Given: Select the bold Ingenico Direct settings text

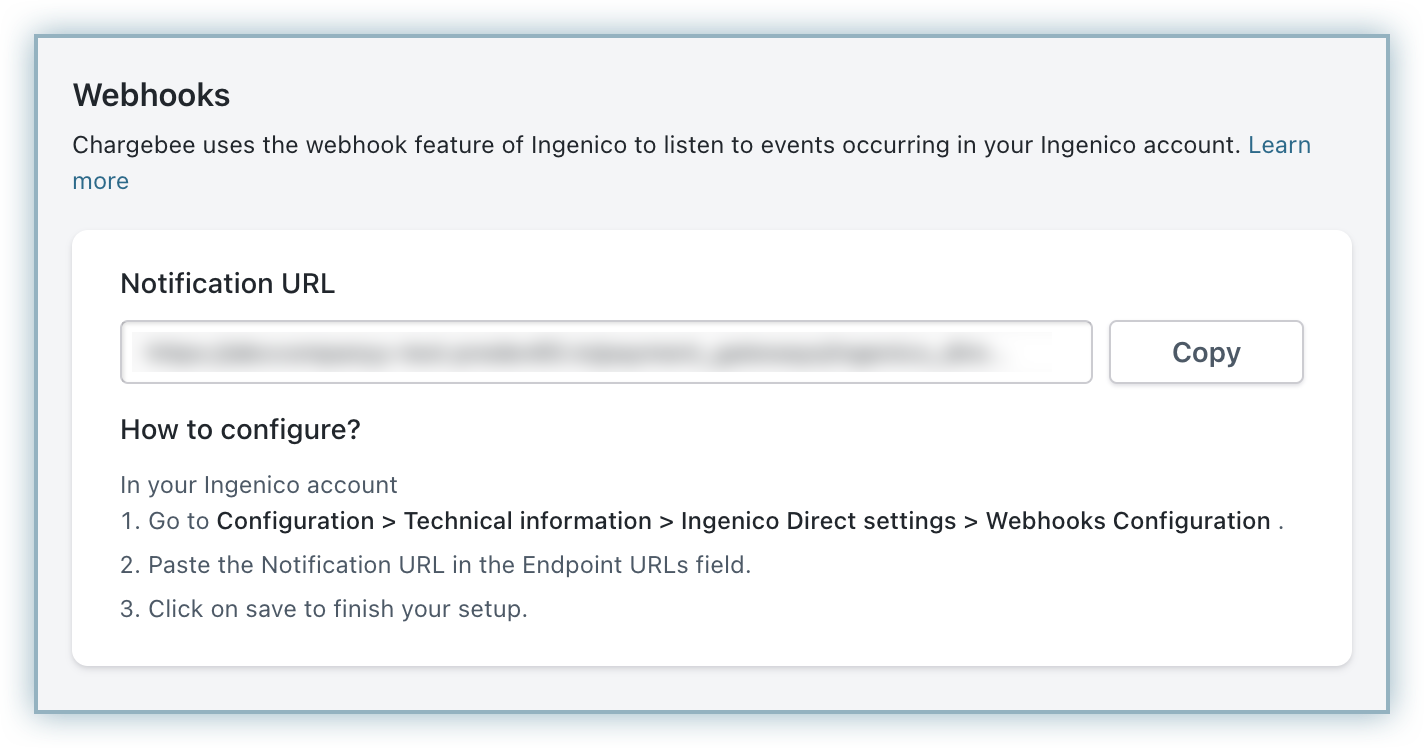Looking at the screenshot, I should click(818, 521).
